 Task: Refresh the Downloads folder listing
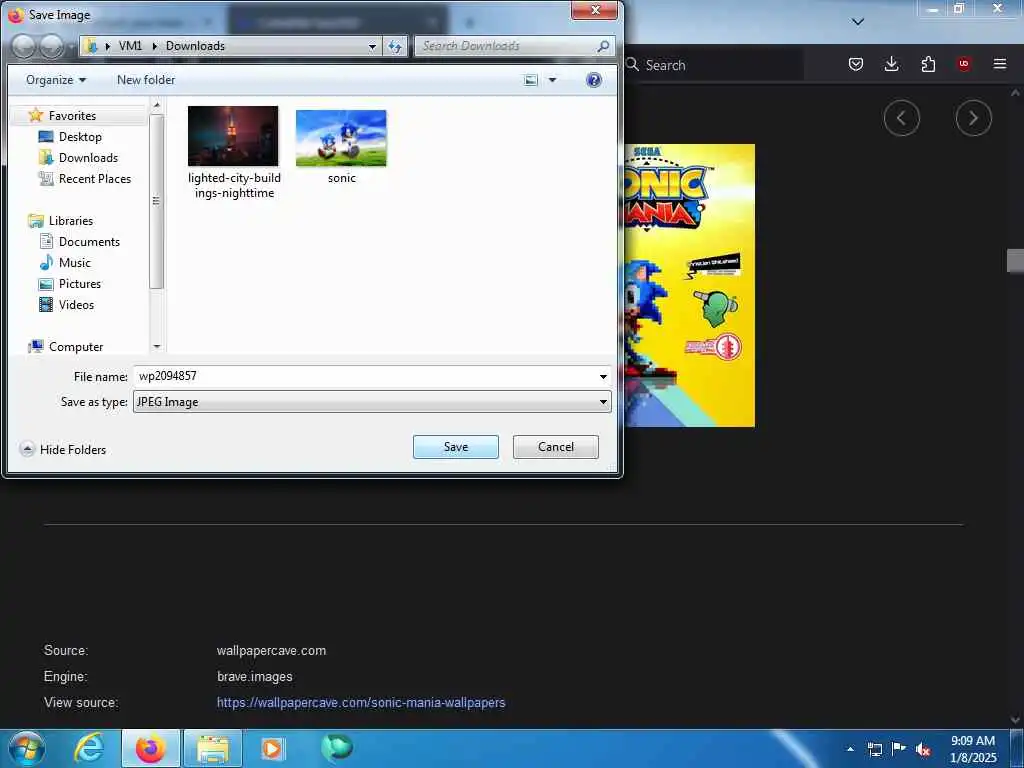tap(394, 46)
